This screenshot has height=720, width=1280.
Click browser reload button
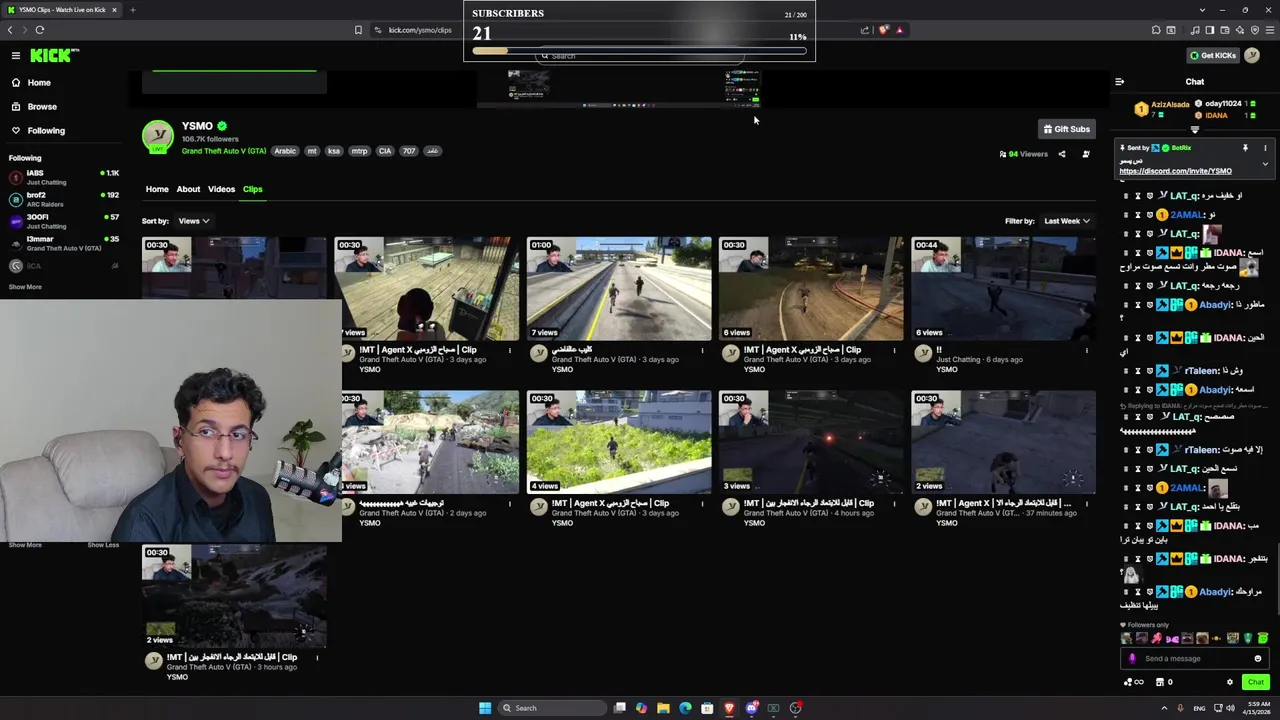pyautogui.click(x=39, y=30)
